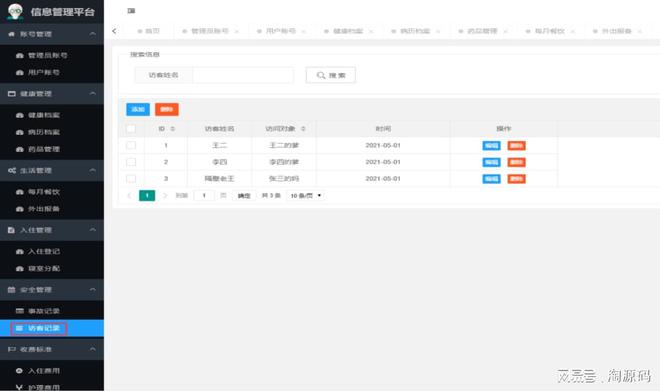Click the 2021-05-01 date in row ID 2
Screen dimensions: 660x391
383,162
